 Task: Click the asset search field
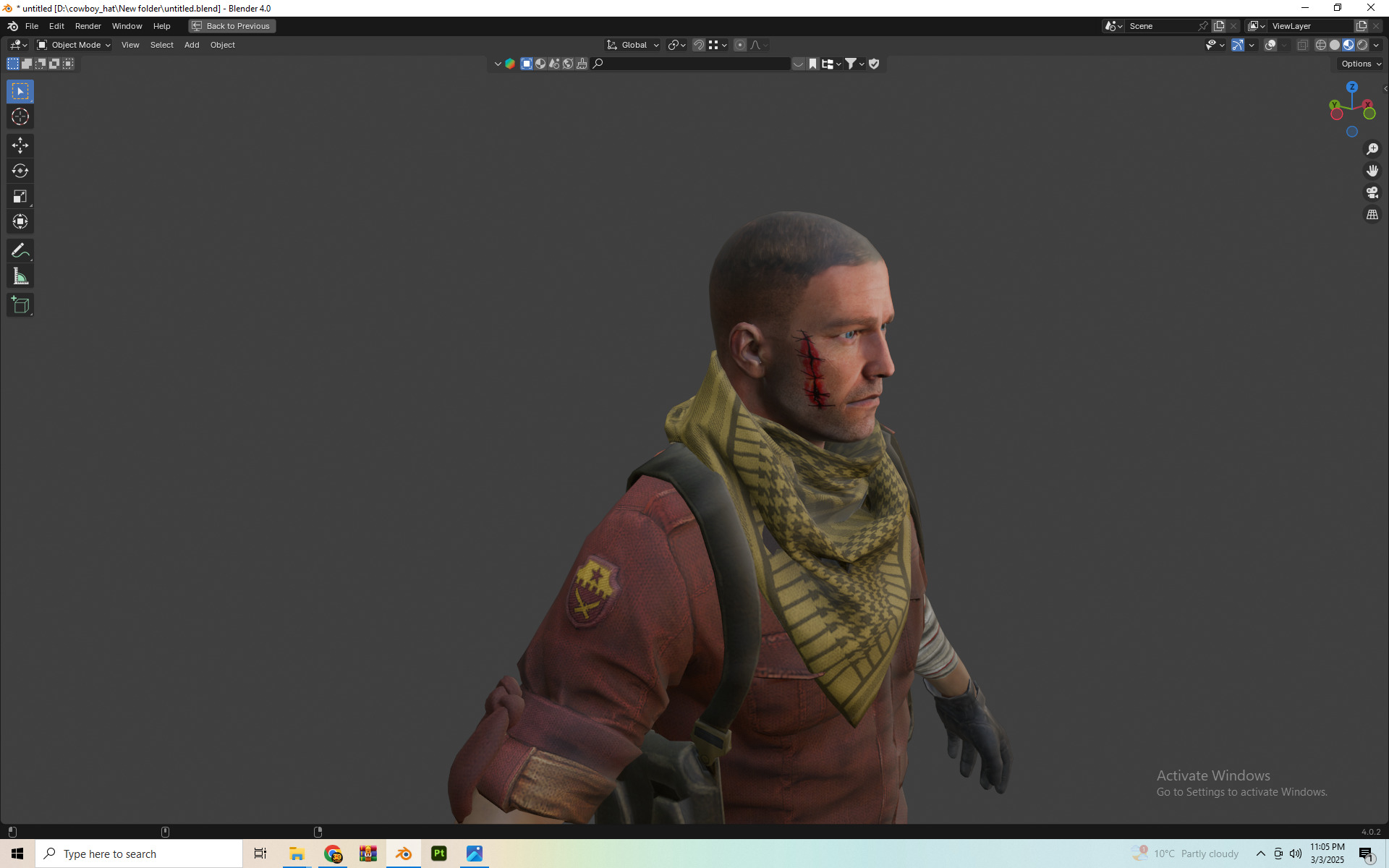coord(691,64)
